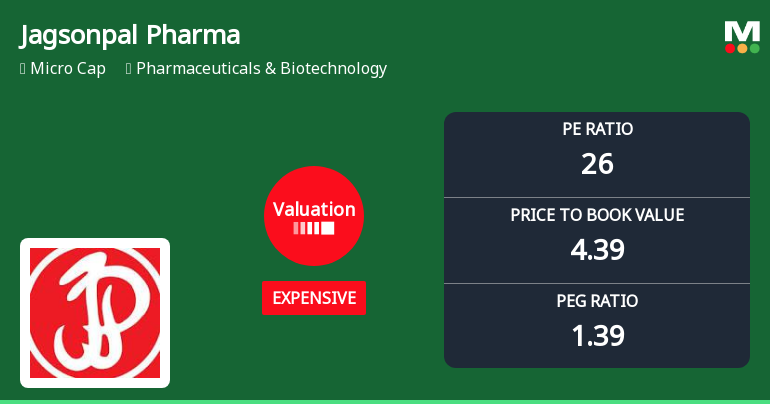This screenshot has width=770, height=404.
Task: Select the Micro Cap label
Action: (x=68, y=69)
